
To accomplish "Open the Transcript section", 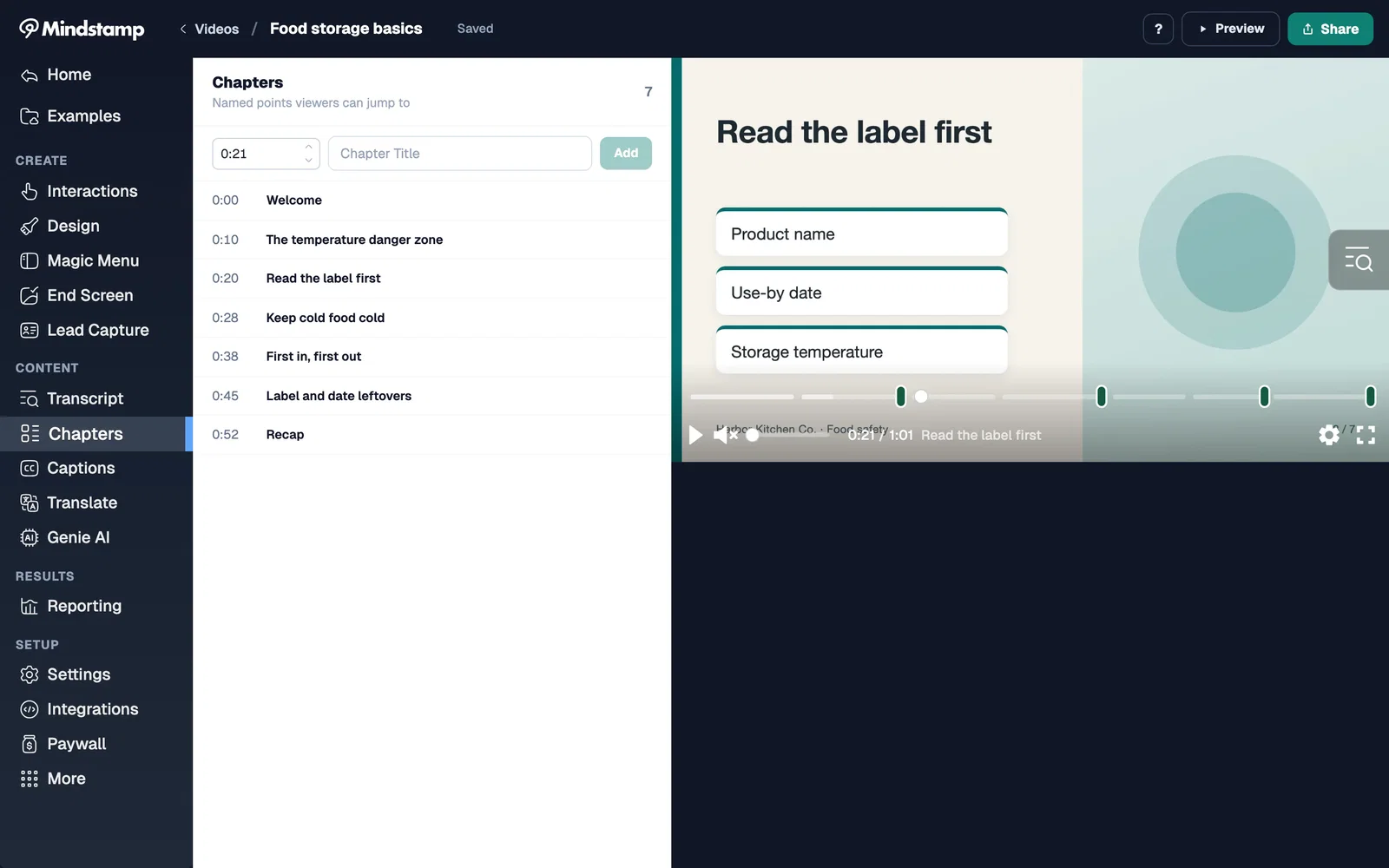I will pos(95,398).
